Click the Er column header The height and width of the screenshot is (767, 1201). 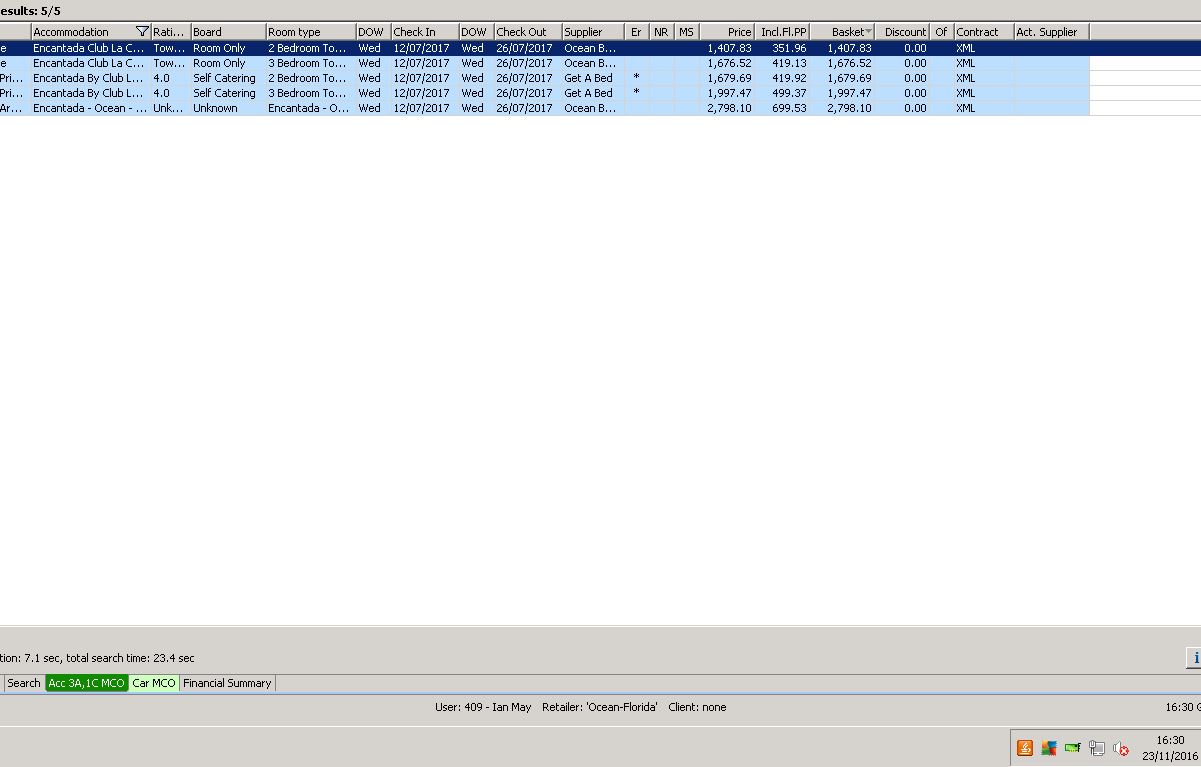tap(637, 32)
